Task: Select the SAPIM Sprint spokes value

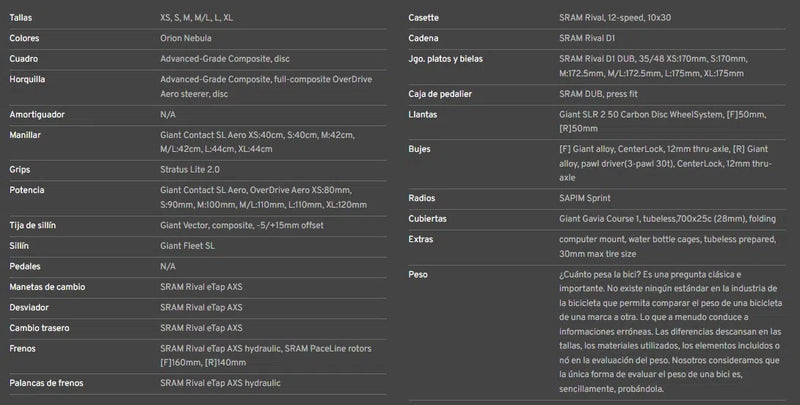Action: click(x=585, y=198)
